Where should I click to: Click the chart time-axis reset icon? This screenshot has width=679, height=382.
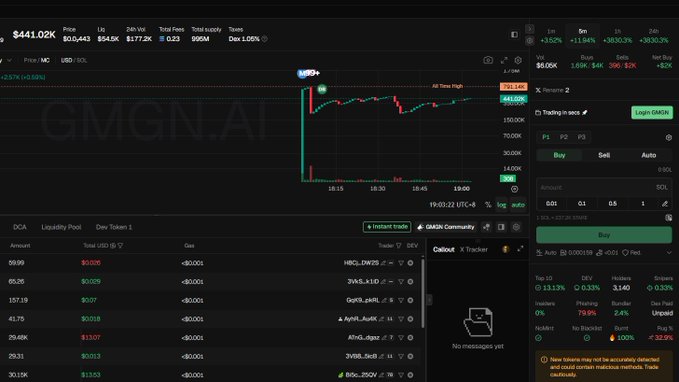pos(514,189)
